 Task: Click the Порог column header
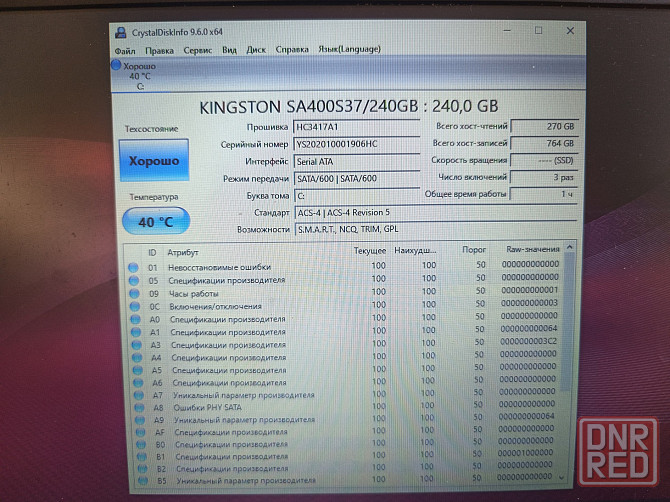474,250
